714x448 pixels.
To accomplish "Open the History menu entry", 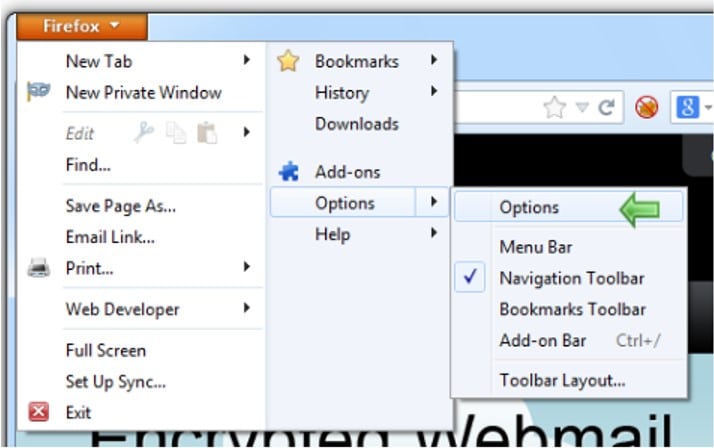I will 342,93.
